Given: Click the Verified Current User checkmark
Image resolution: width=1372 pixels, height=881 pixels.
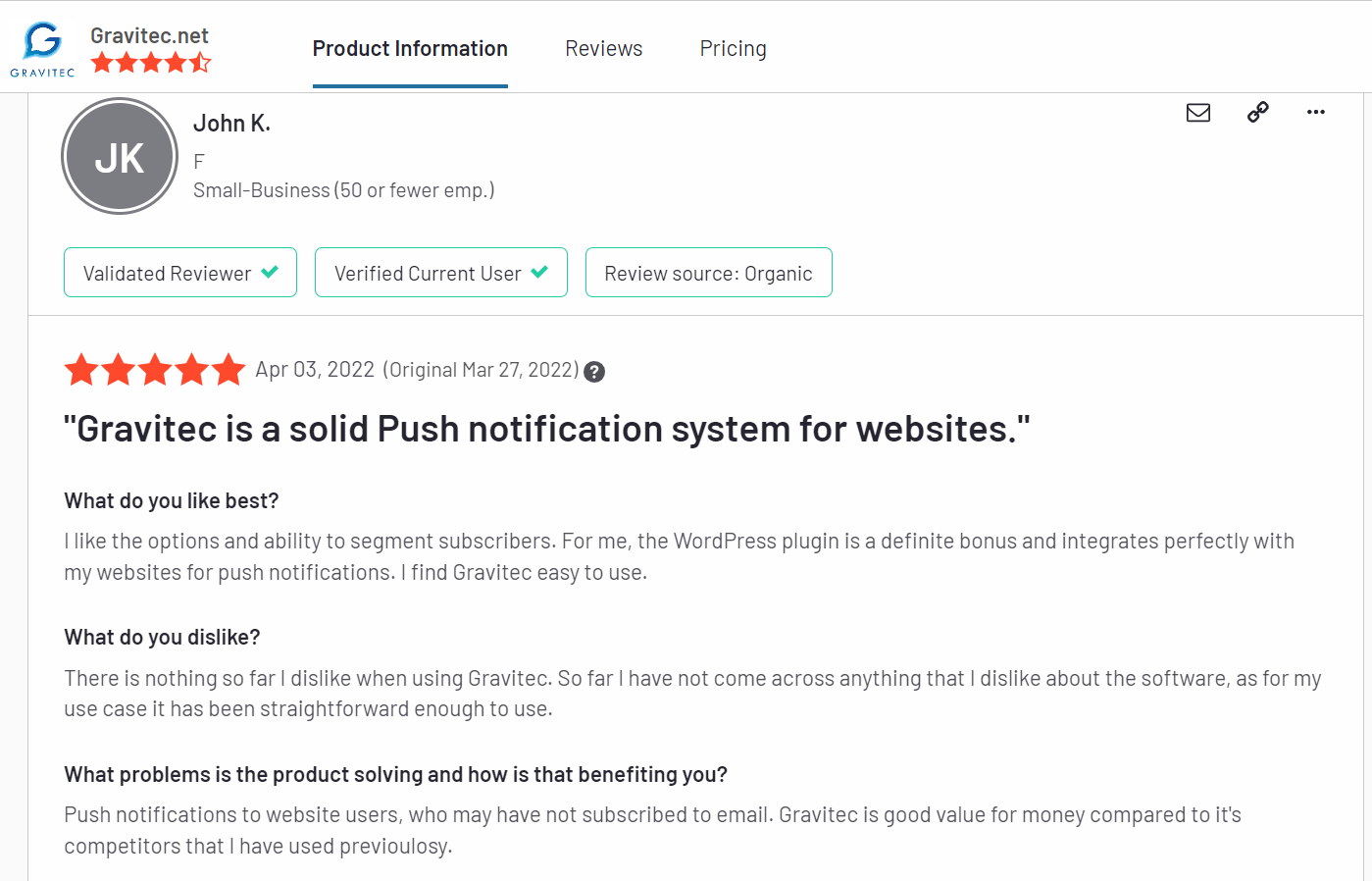Looking at the screenshot, I should (539, 273).
